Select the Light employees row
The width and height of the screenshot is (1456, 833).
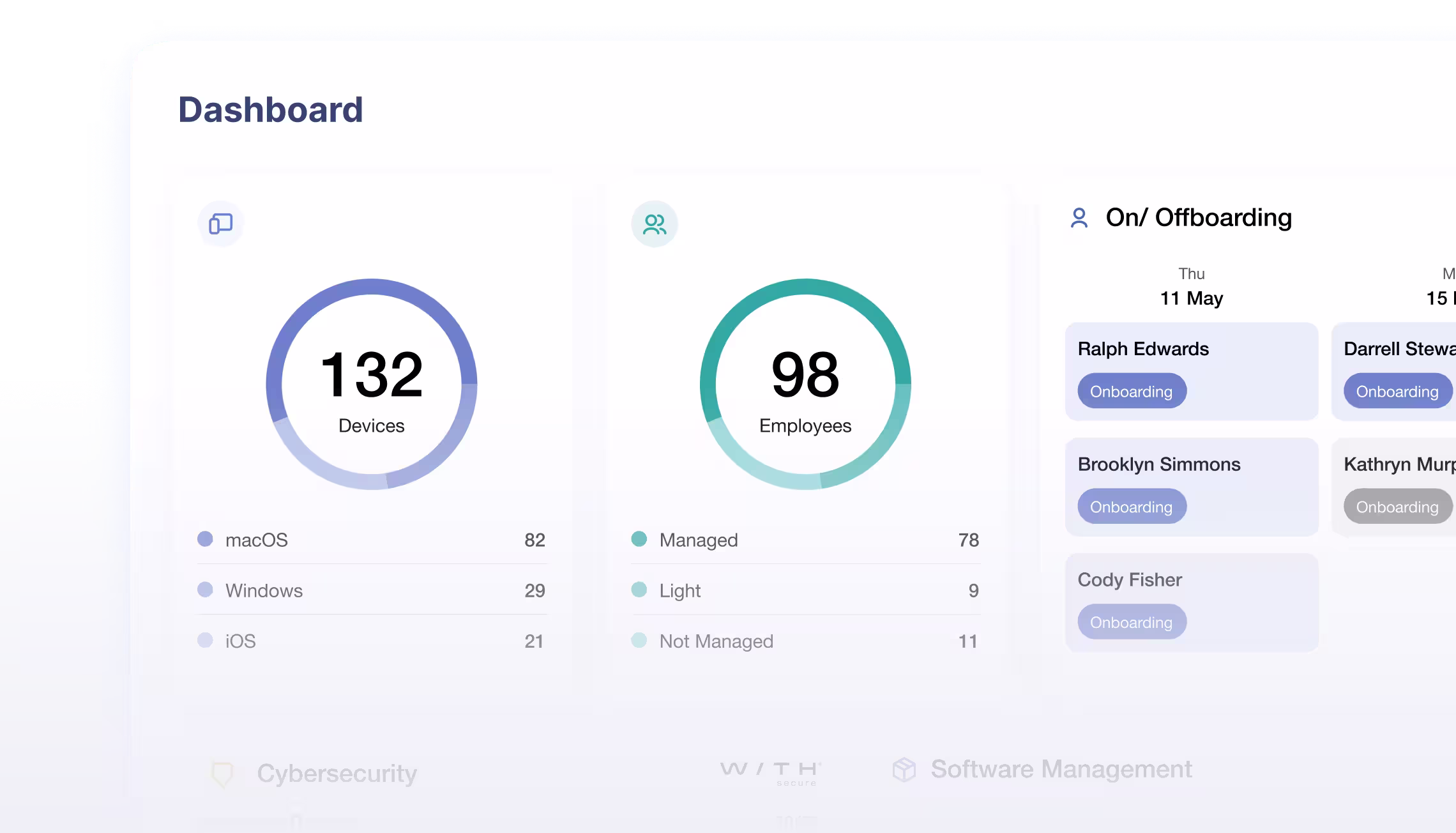[x=805, y=590]
